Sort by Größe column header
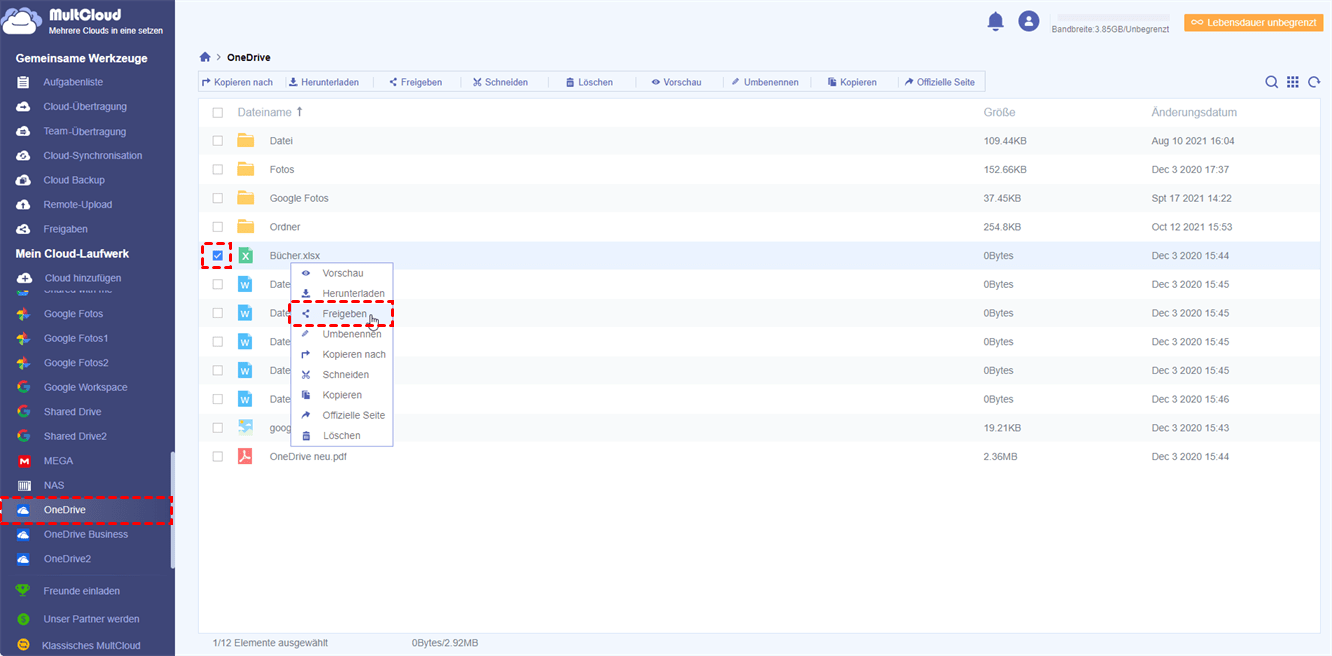Image resolution: width=1332 pixels, height=656 pixels. coord(999,113)
